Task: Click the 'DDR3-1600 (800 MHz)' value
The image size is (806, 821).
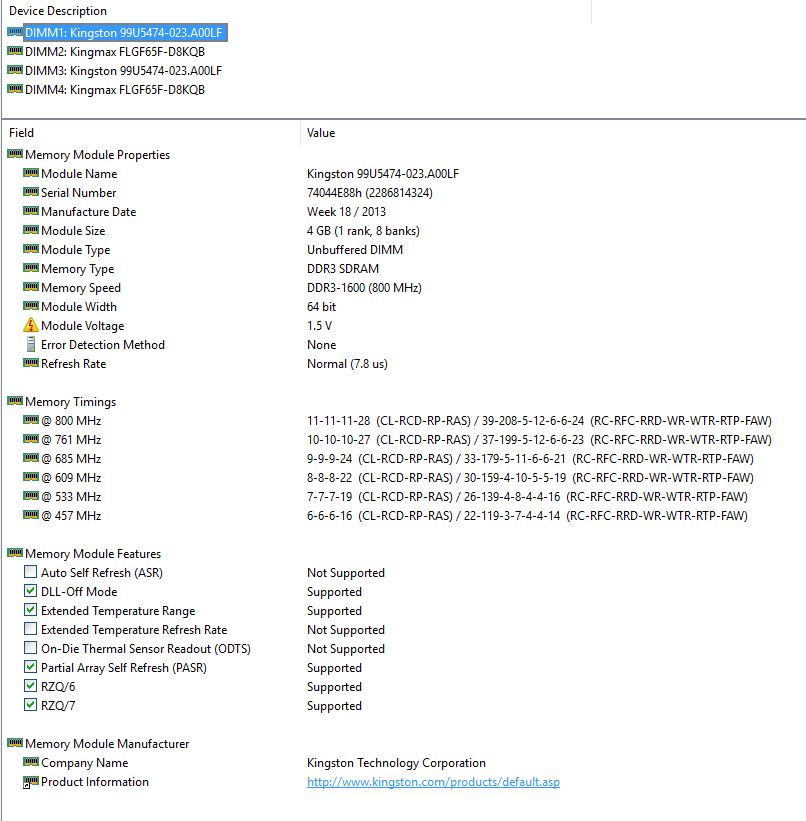Action: point(365,287)
